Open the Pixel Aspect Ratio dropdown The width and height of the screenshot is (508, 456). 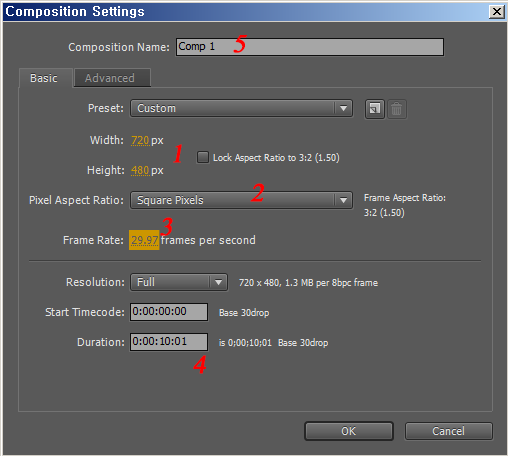point(241,200)
